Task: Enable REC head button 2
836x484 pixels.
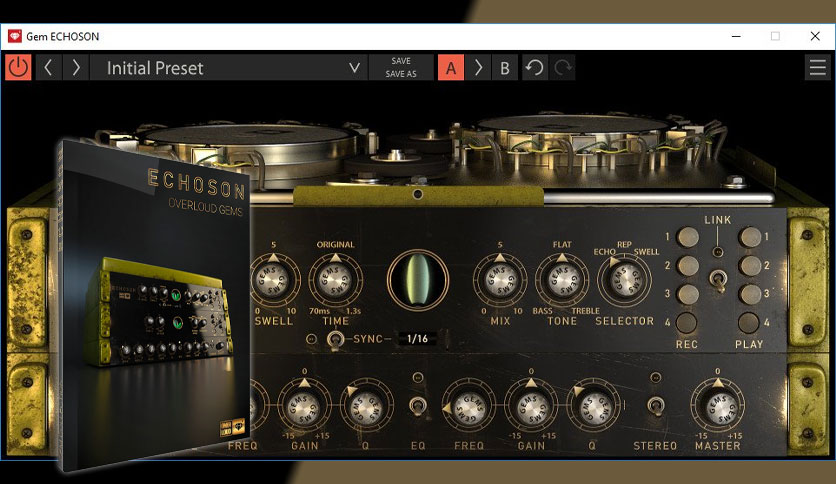Action: click(687, 265)
